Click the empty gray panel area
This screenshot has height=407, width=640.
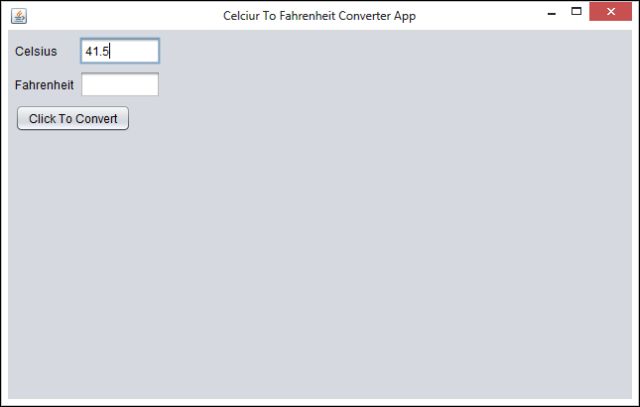(350, 250)
